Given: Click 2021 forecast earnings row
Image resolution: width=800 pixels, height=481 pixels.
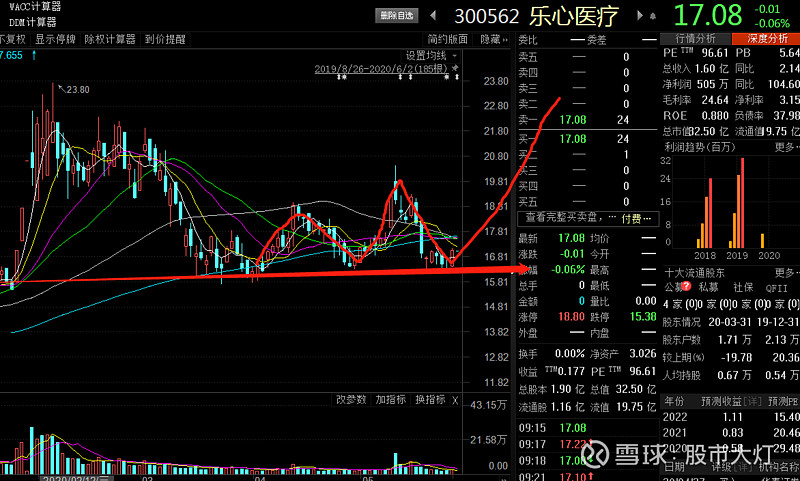Looking at the screenshot, I should (x=731, y=433).
